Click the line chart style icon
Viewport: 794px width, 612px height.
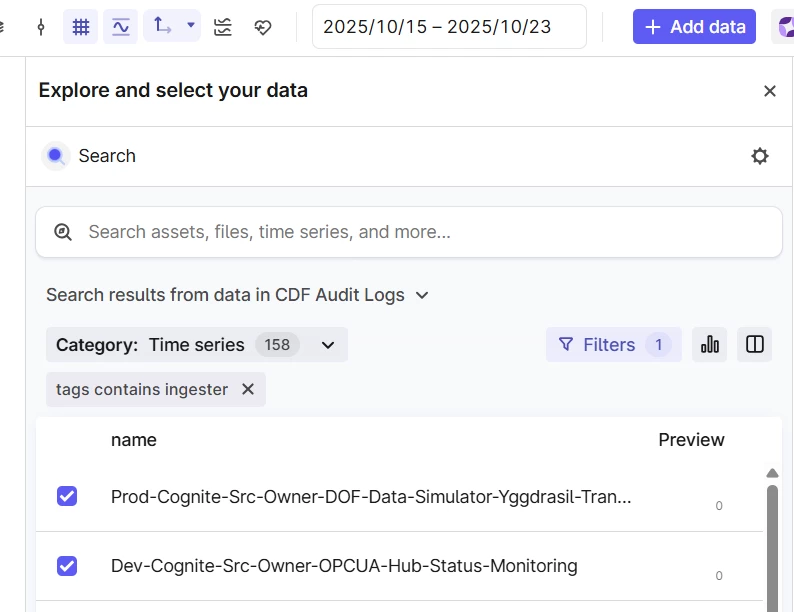121,27
